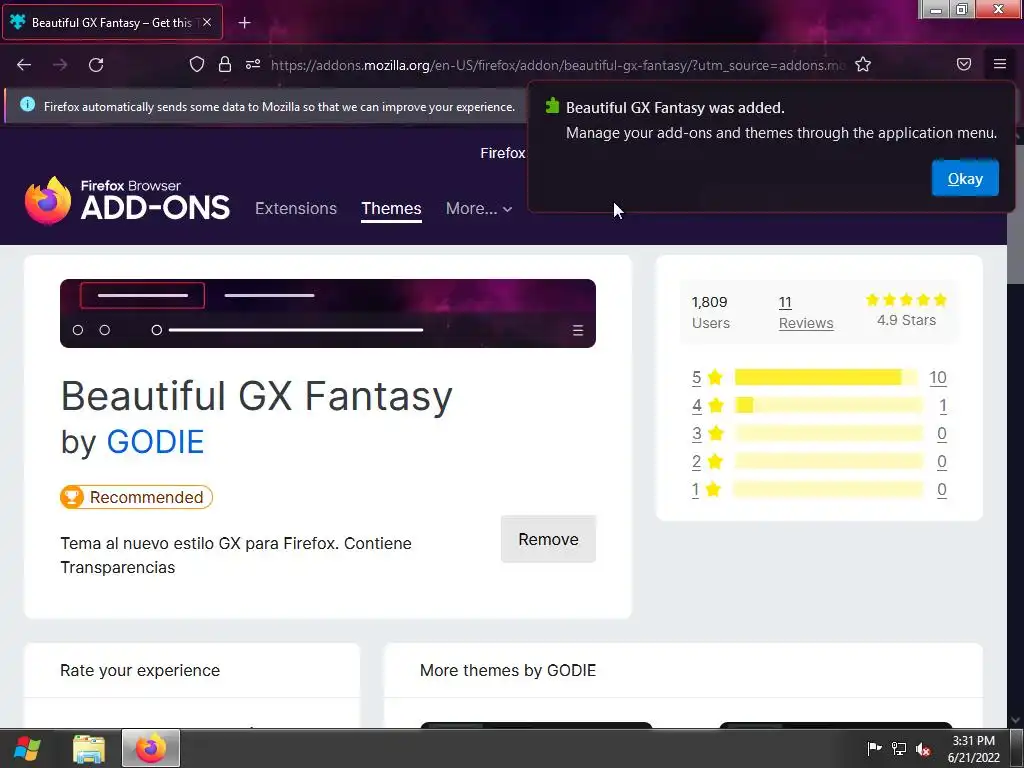This screenshot has height=768, width=1024.
Task: Click the muted volume tray icon
Action: coord(923,749)
